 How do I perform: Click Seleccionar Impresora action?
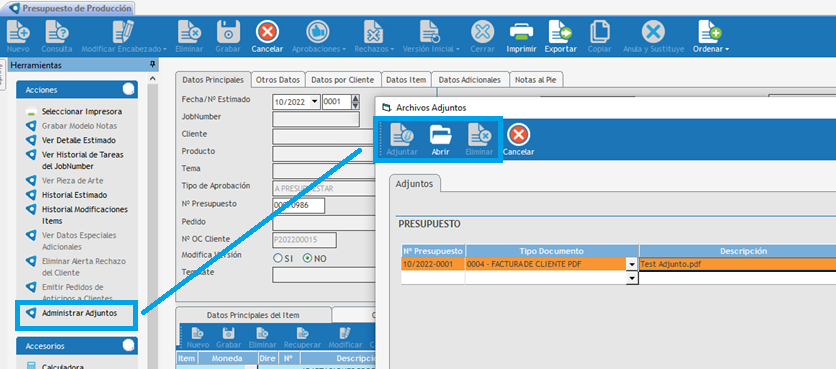pyautogui.click(x=82, y=111)
